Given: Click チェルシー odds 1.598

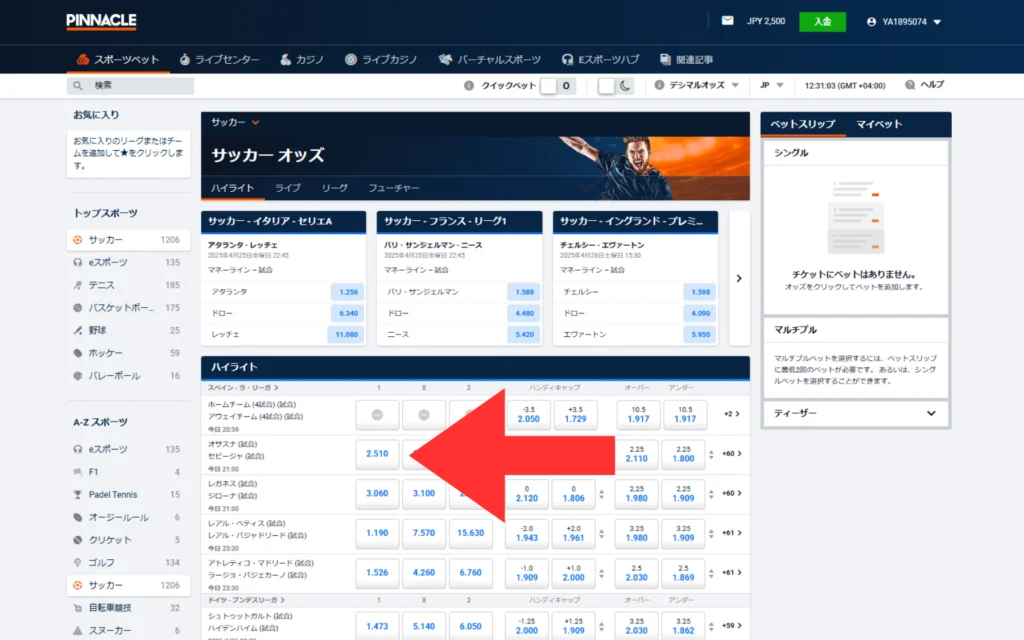Looking at the screenshot, I should [x=700, y=292].
